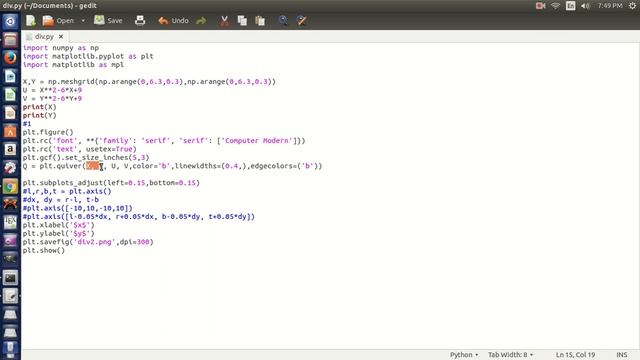Screen dimensions: 640x360
Task: Open the Terminal launcher icon
Action: pyautogui.click(x=10, y=278)
